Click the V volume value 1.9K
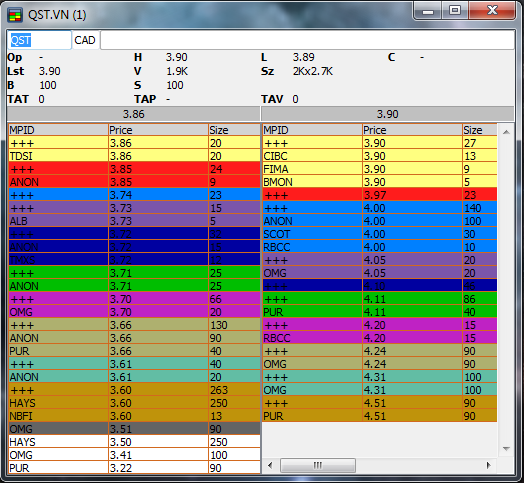524x483 pixels. (x=177, y=71)
